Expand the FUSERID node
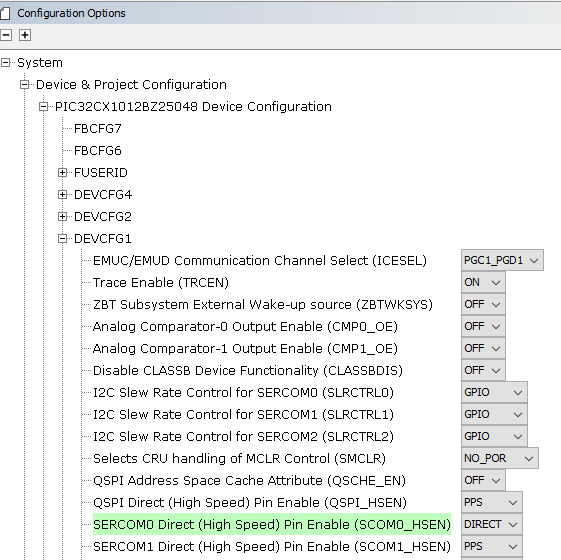The width and height of the screenshot is (561, 560). click(62, 173)
